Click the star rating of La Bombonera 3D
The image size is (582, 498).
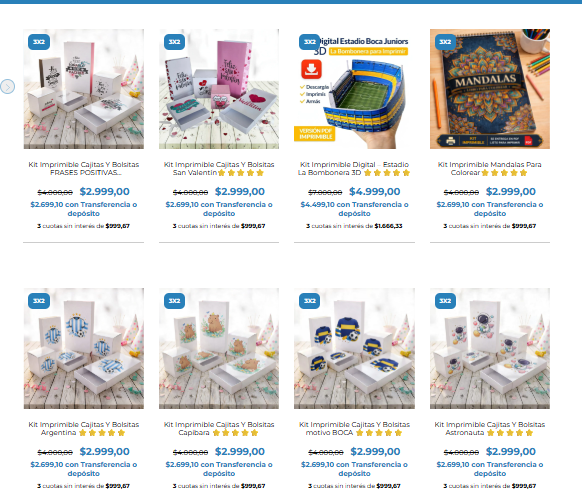387,173
